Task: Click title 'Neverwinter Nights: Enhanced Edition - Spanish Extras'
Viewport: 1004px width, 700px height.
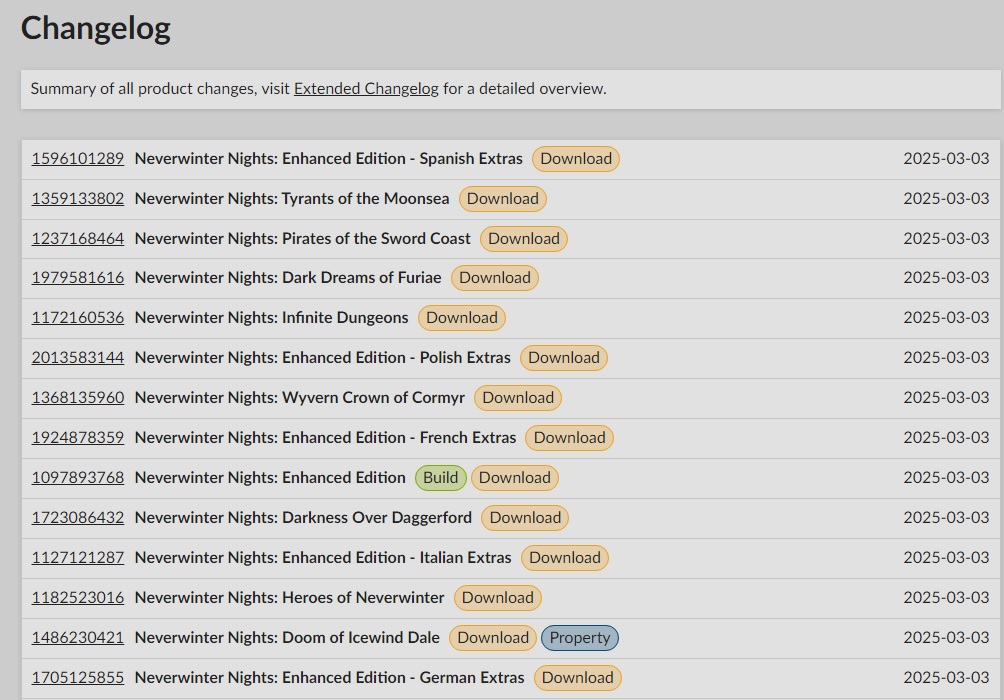Action: [x=328, y=158]
